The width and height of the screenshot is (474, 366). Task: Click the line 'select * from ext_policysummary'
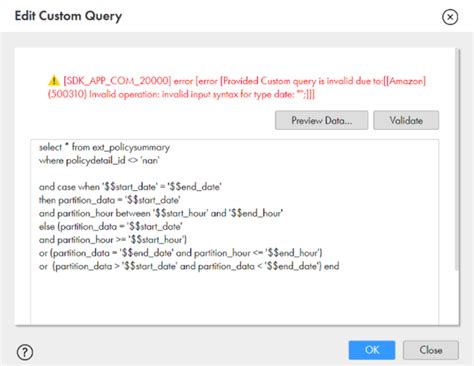tap(104, 147)
